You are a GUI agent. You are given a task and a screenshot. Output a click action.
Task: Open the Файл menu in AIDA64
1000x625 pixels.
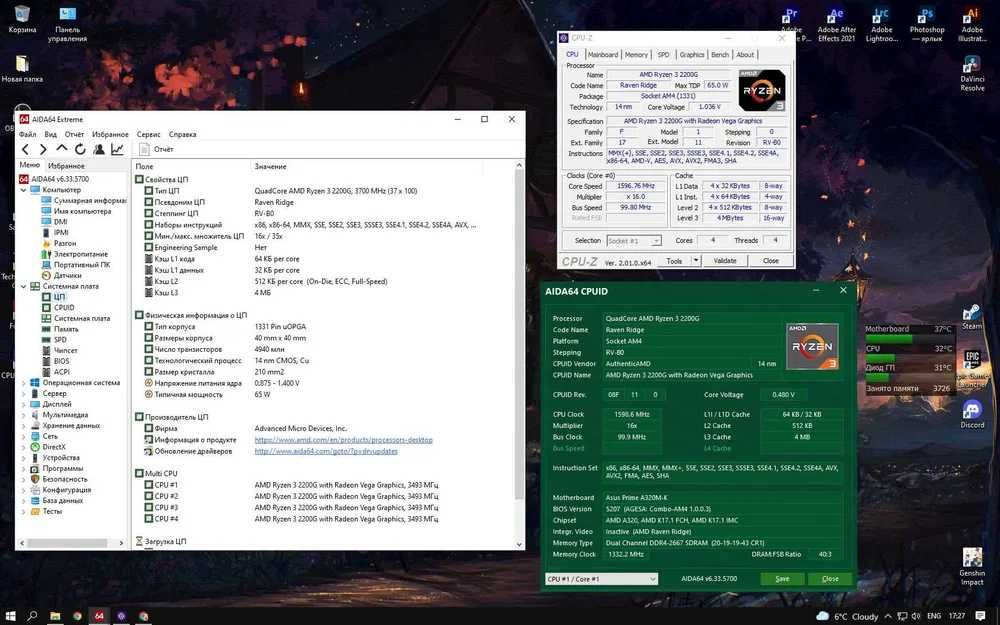(27, 135)
